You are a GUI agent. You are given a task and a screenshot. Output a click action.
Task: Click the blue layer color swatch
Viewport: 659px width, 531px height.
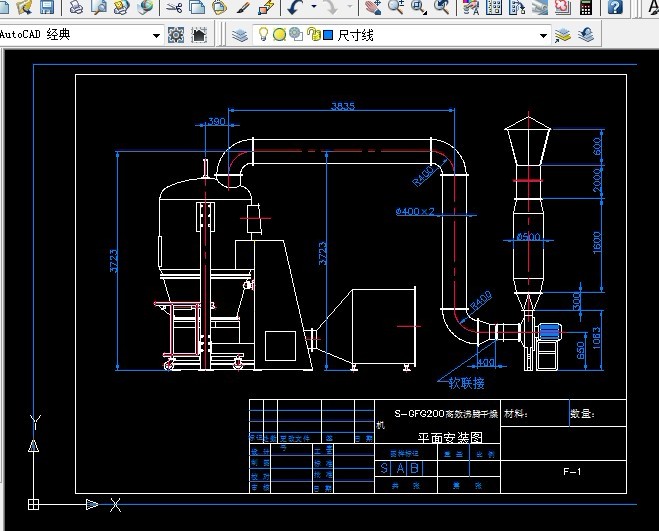pyautogui.click(x=328, y=35)
